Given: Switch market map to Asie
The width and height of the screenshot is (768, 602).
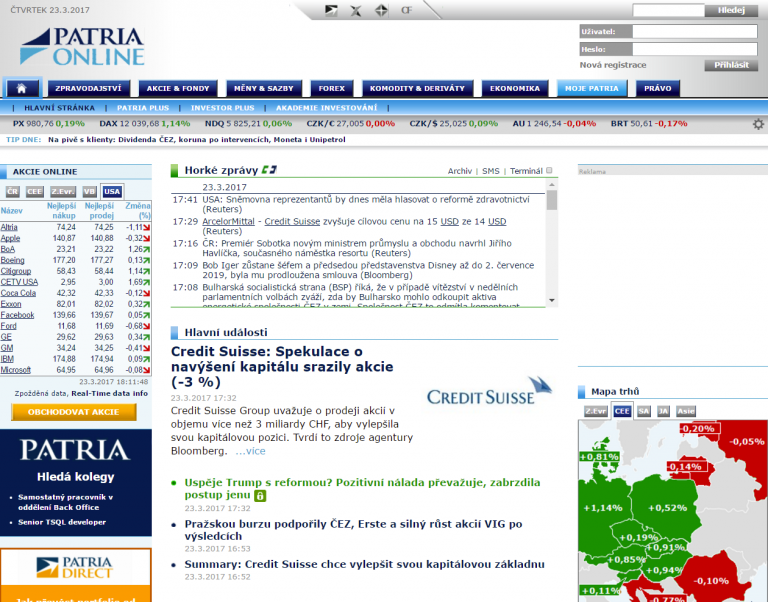Looking at the screenshot, I should pyautogui.click(x=686, y=411).
